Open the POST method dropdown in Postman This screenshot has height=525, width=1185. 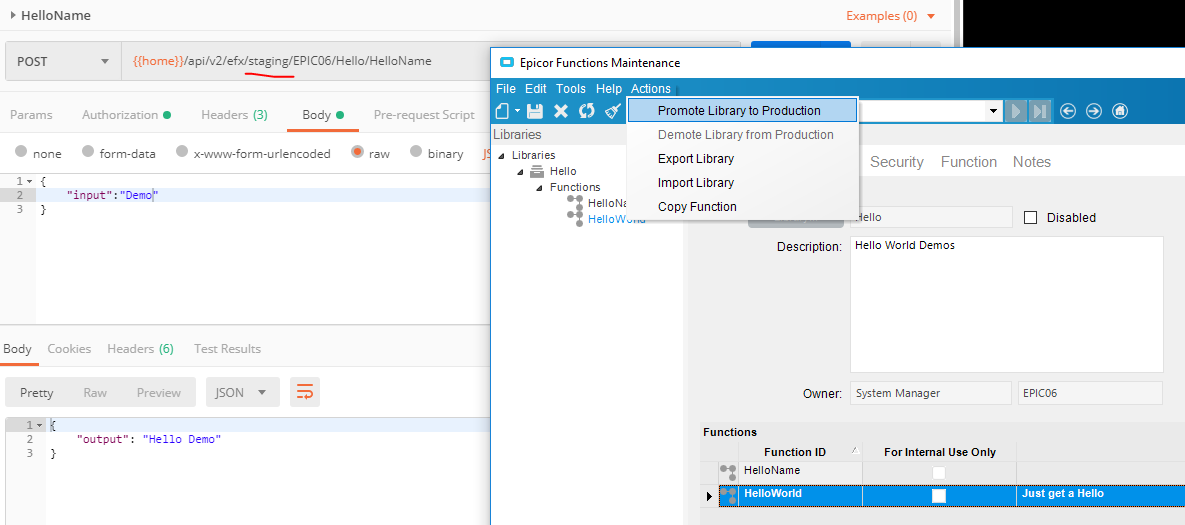[x=63, y=61]
